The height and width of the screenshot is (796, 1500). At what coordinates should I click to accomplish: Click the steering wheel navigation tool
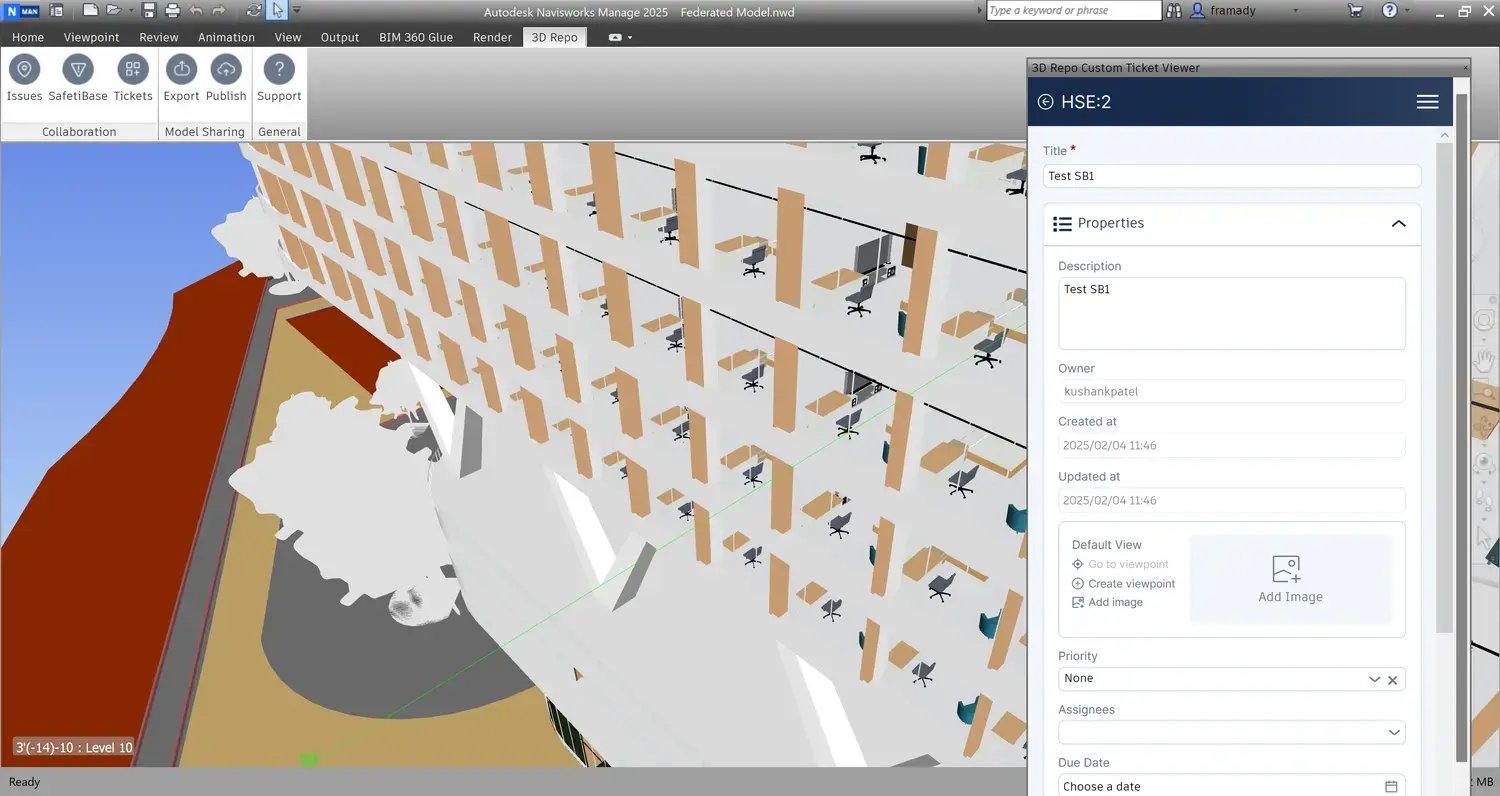click(1485, 321)
